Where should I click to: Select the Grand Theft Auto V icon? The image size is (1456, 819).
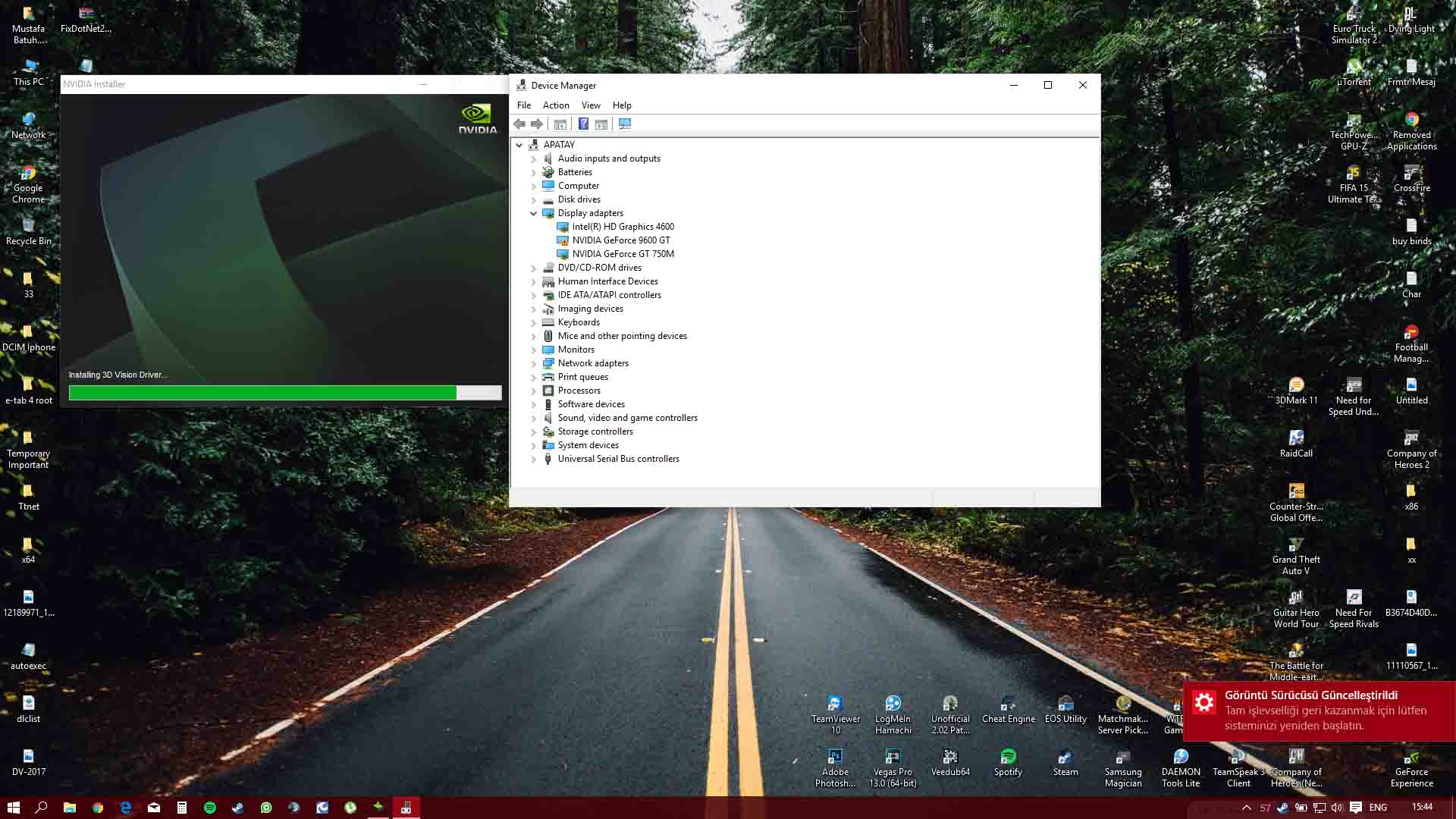pos(1296,555)
